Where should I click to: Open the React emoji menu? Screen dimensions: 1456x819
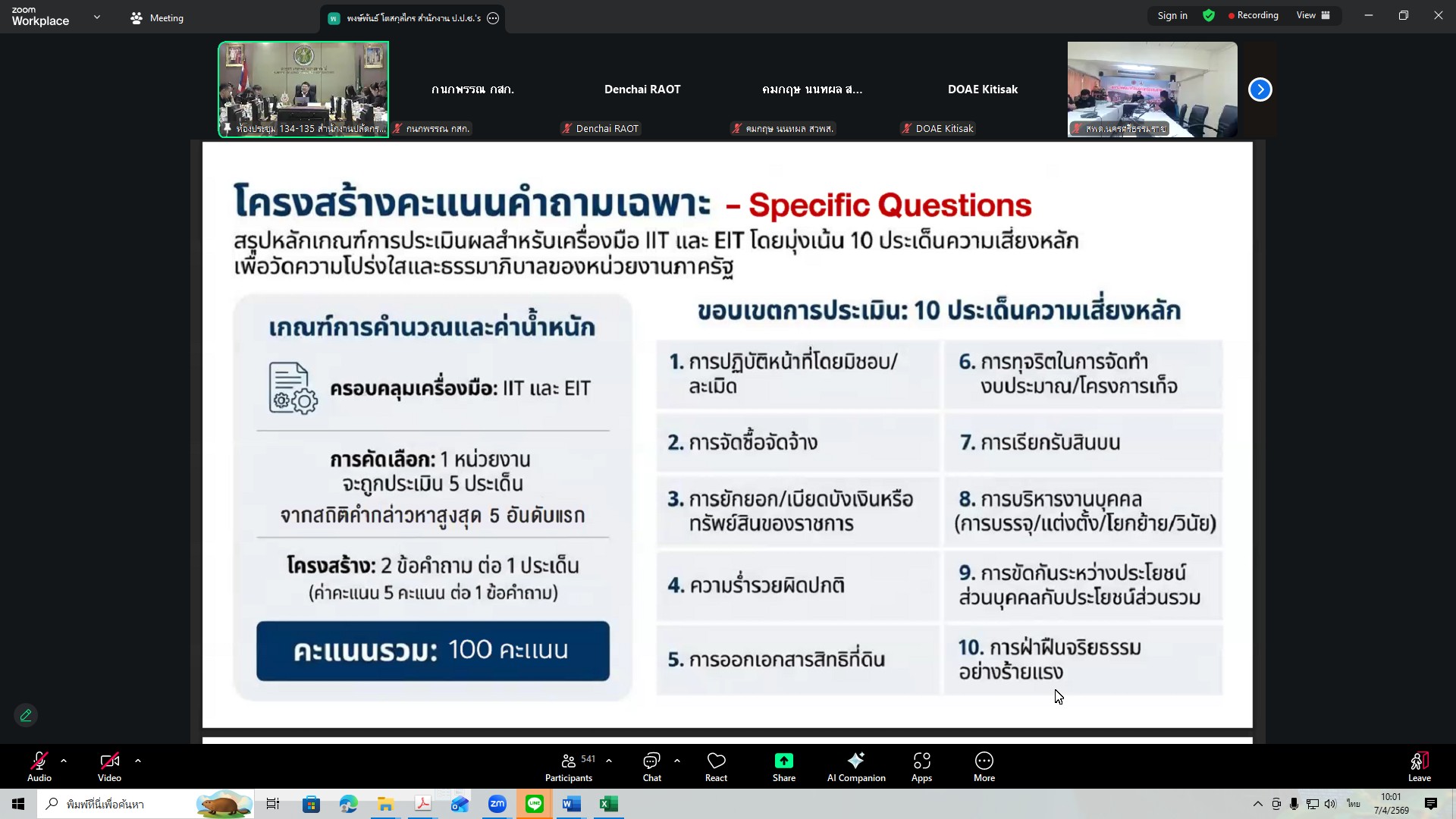click(716, 766)
